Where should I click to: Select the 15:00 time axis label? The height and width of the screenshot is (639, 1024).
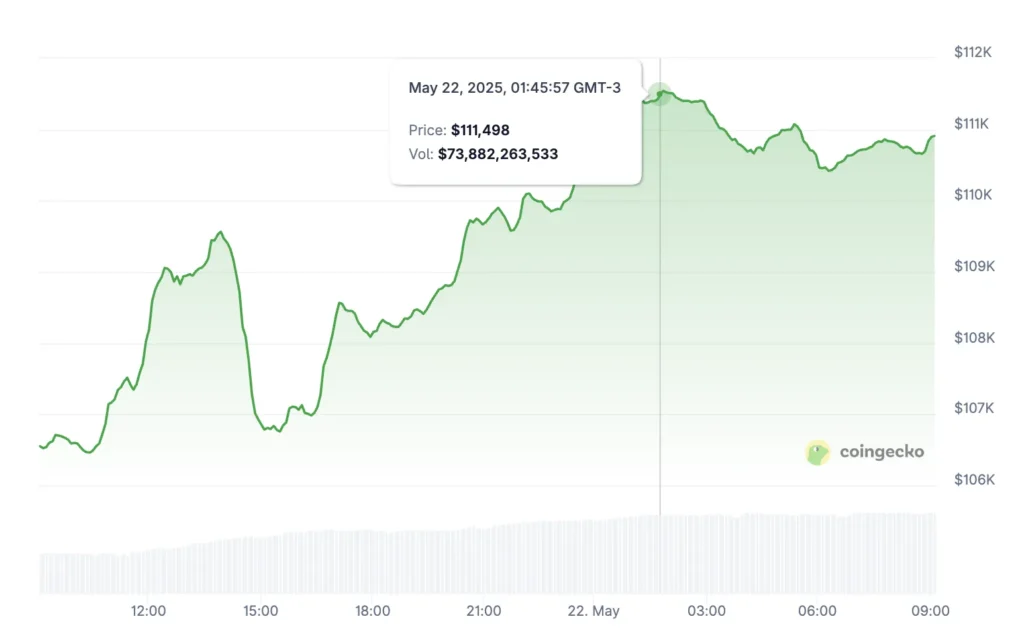[260, 611]
